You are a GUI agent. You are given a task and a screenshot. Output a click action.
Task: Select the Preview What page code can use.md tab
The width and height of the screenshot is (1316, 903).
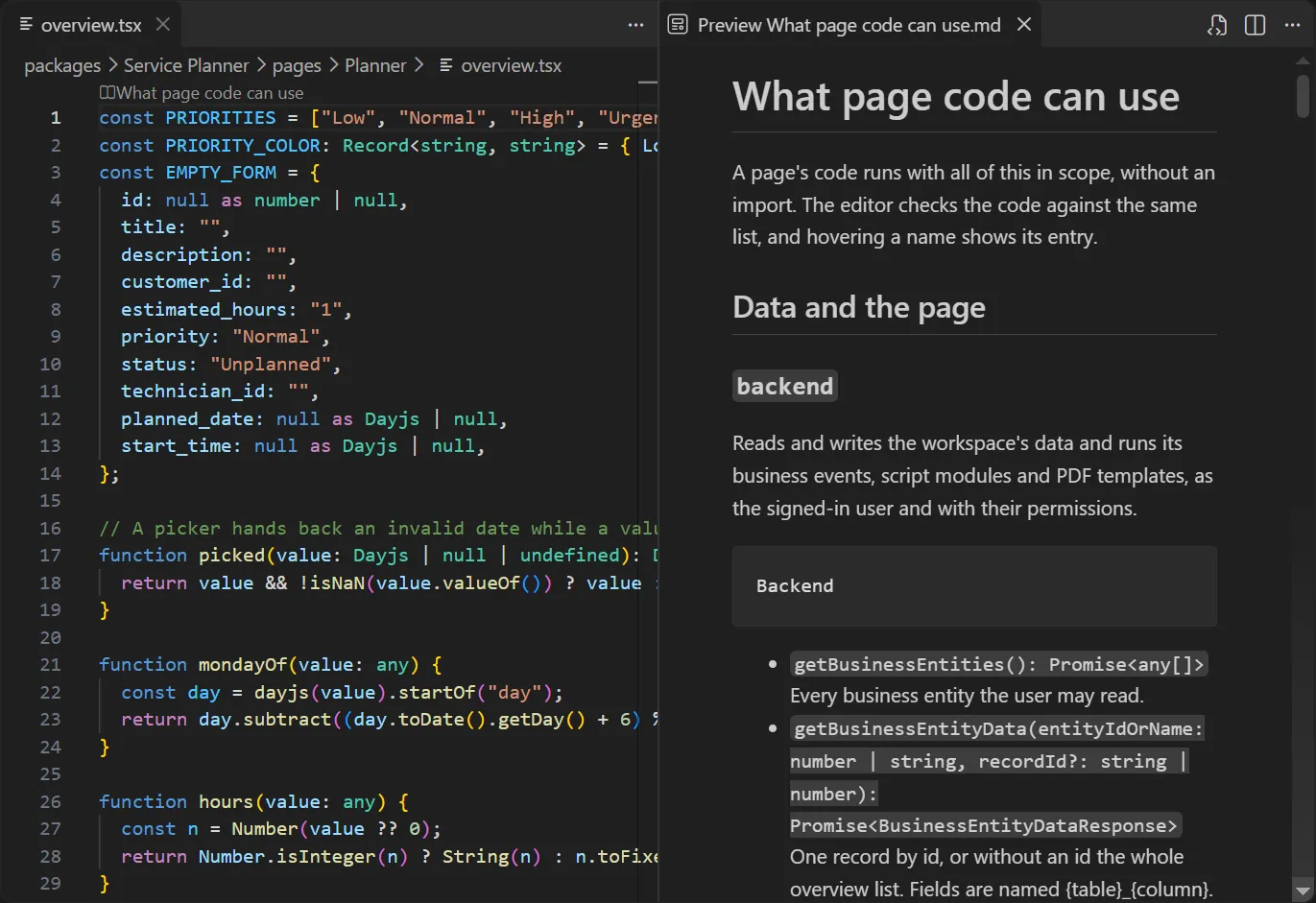tap(850, 25)
